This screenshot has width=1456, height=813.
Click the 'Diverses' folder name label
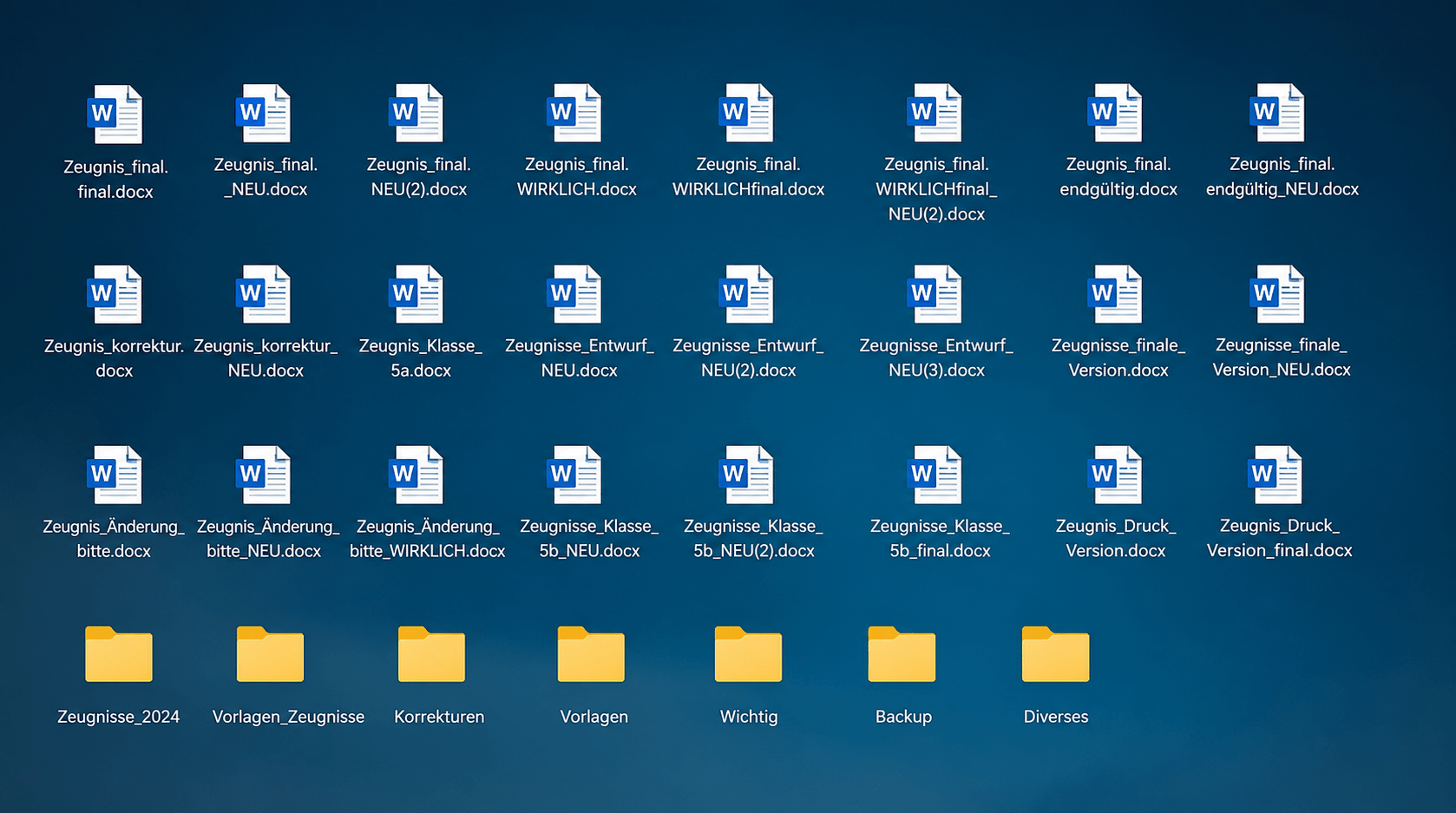coord(1055,717)
